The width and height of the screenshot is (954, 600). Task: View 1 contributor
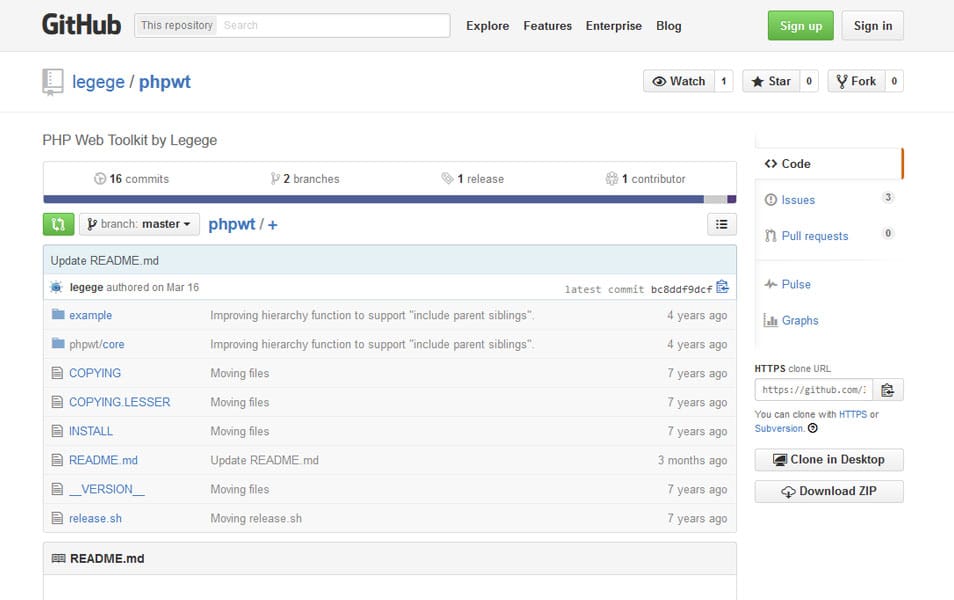(646, 178)
